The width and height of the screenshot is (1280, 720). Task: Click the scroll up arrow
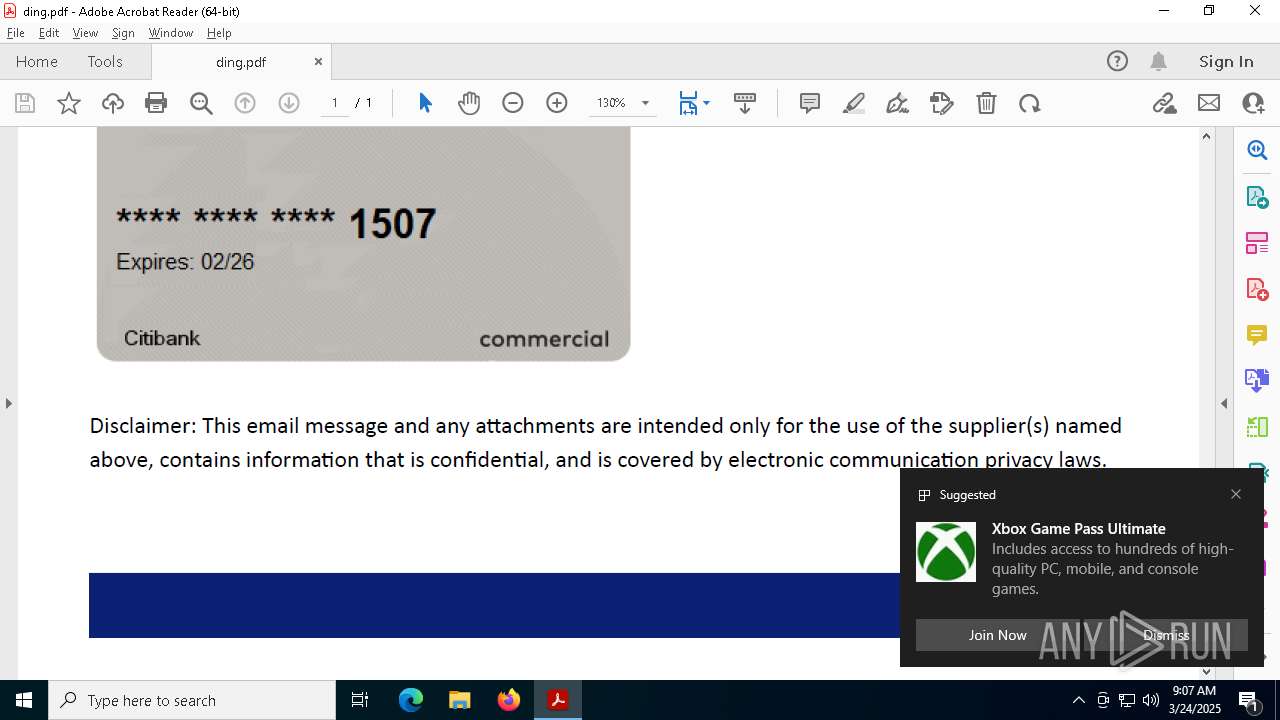click(1206, 136)
